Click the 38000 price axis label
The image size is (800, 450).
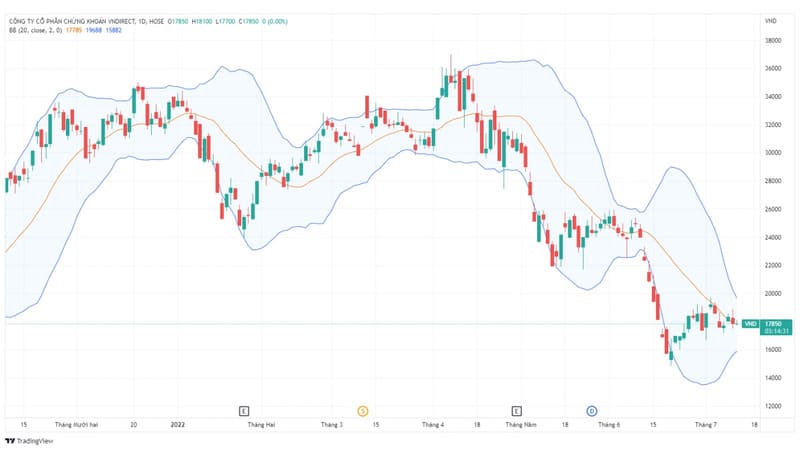(773, 40)
